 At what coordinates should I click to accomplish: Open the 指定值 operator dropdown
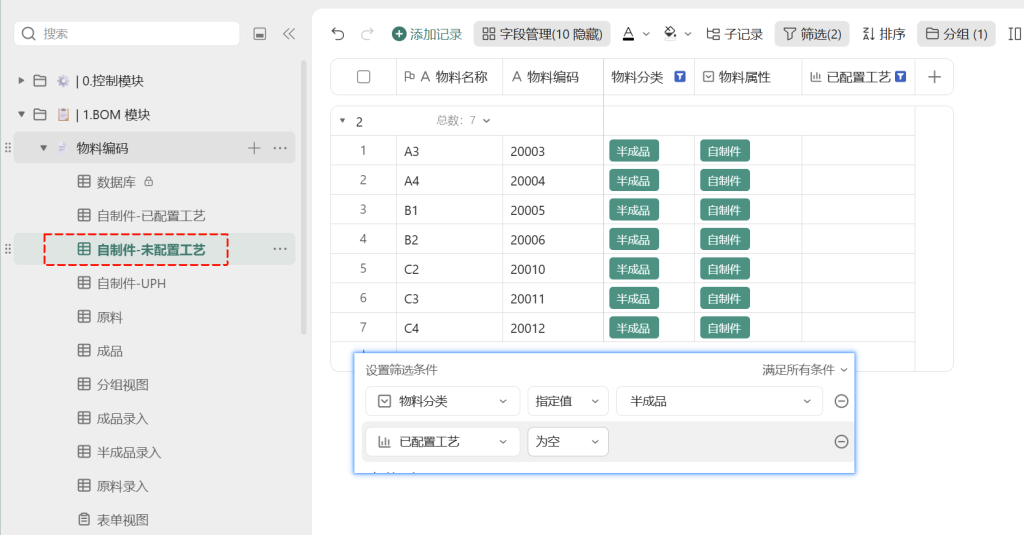coord(568,401)
